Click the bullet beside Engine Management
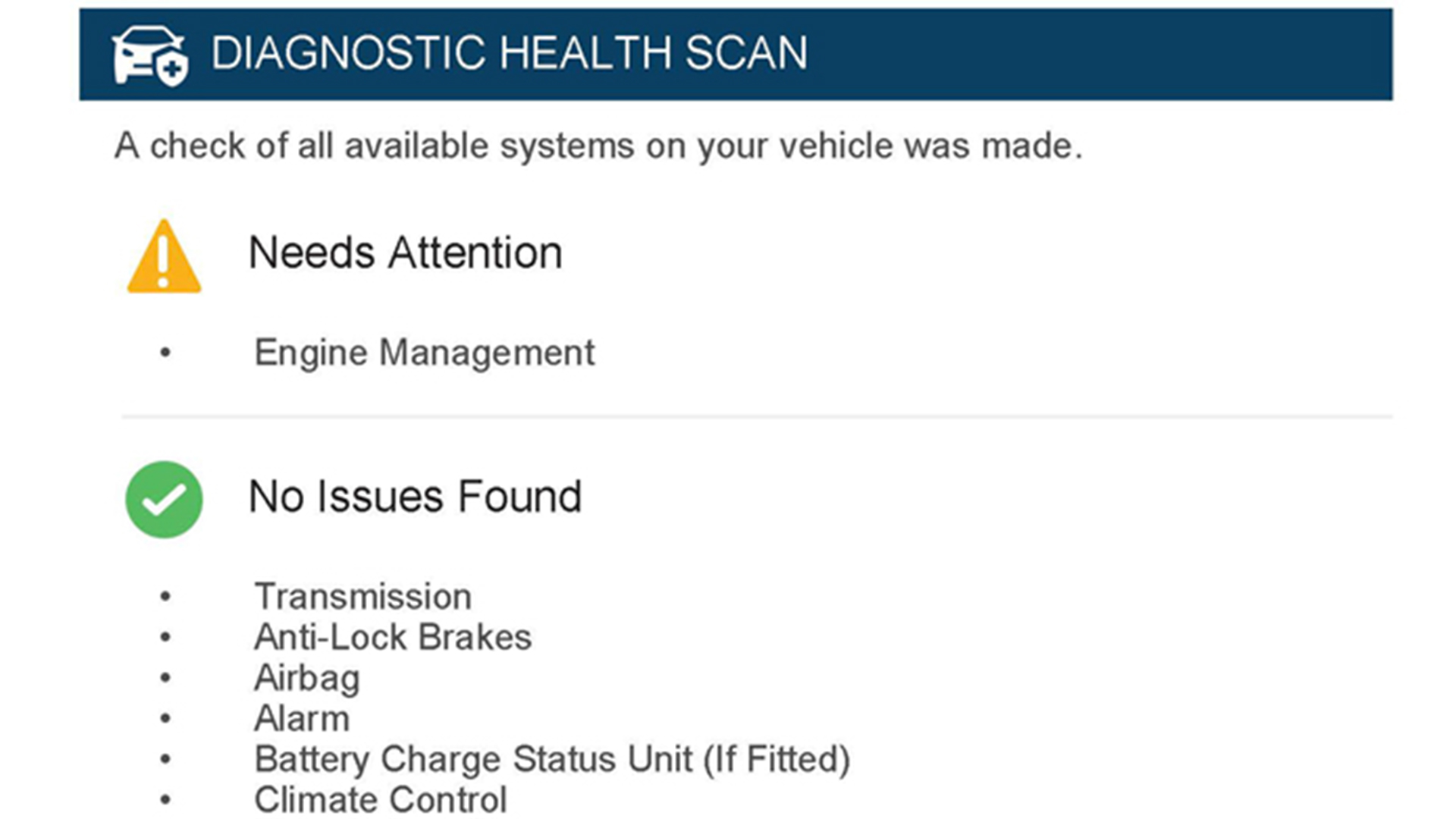The width and height of the screenshot is (1456, 819). coord(165,353)
